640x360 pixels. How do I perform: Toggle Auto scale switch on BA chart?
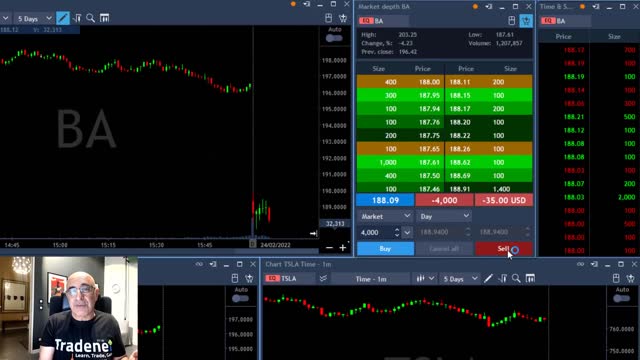[x=334, y=38]
